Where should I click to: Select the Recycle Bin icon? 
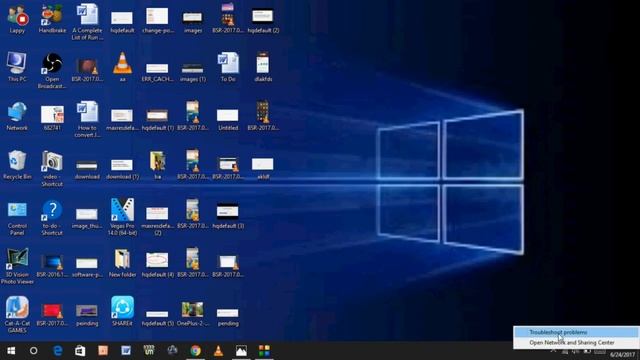coord(17,165)
